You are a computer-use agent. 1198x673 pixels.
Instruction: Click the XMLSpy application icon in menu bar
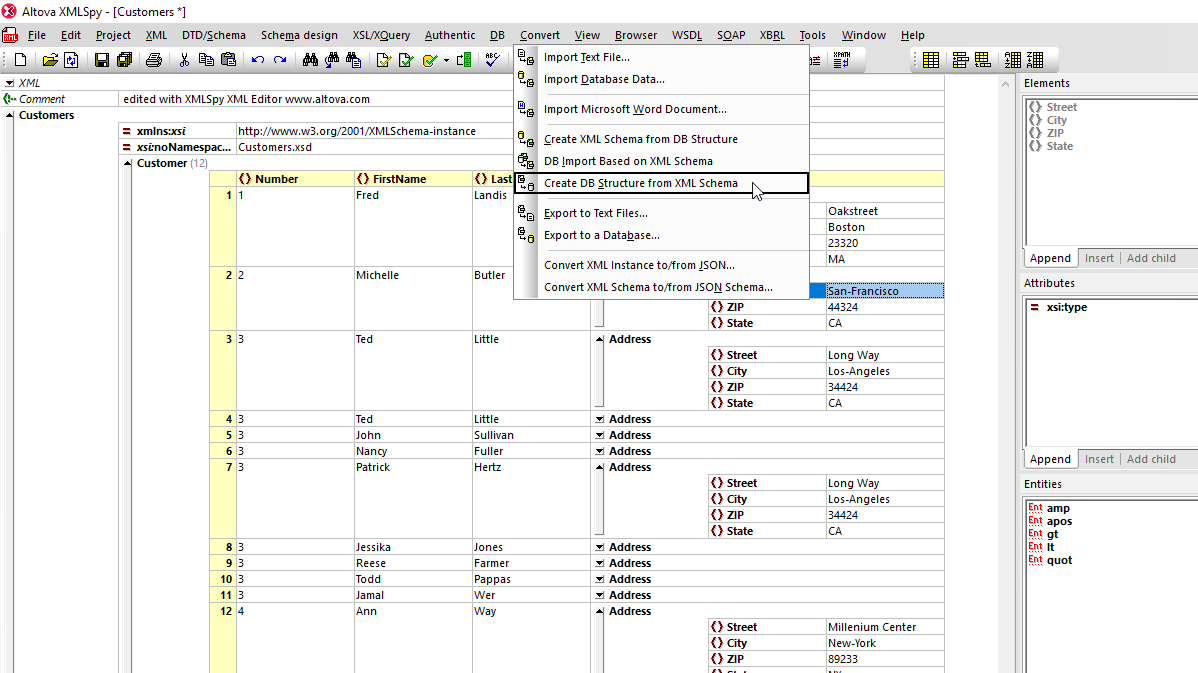[x=10, y=35]
